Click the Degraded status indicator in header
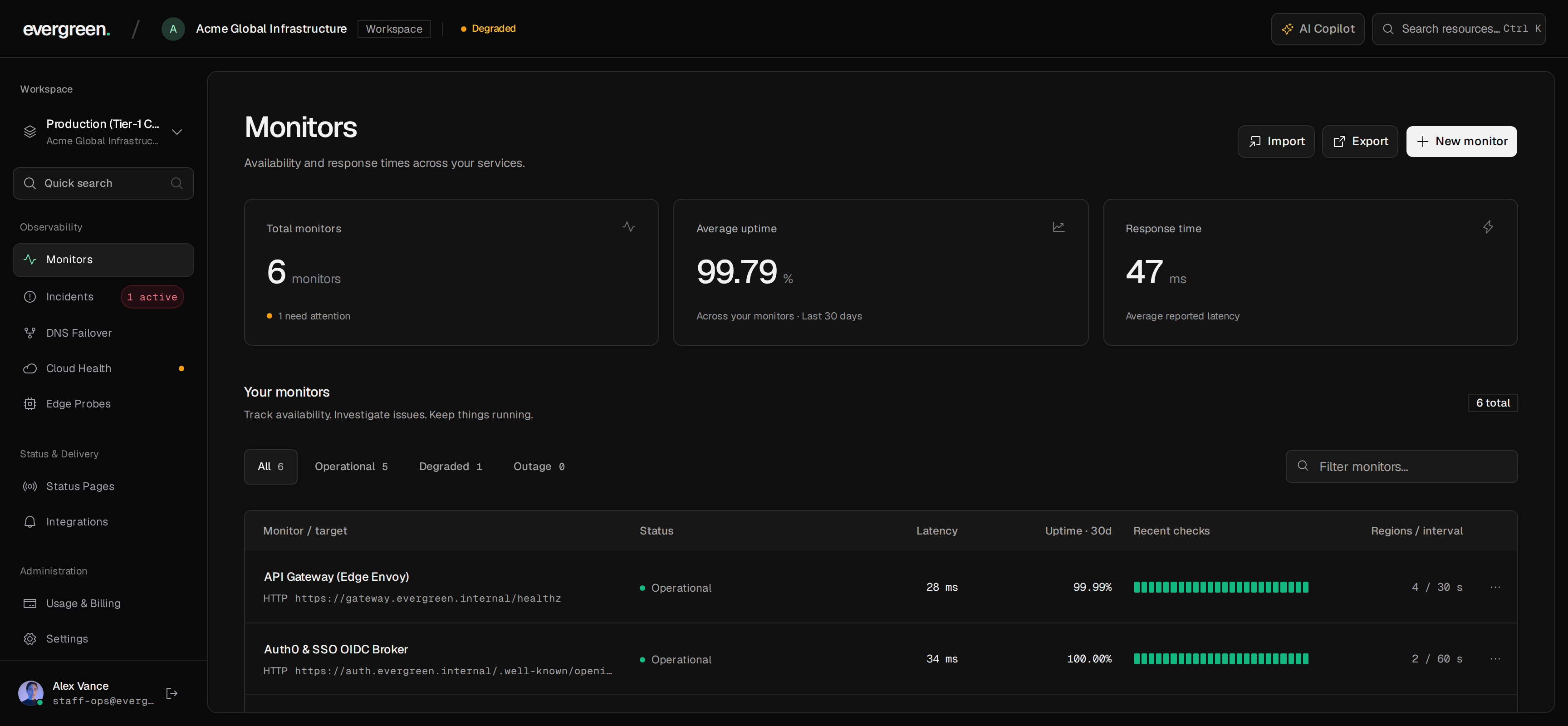 click(x=488, y=29)
